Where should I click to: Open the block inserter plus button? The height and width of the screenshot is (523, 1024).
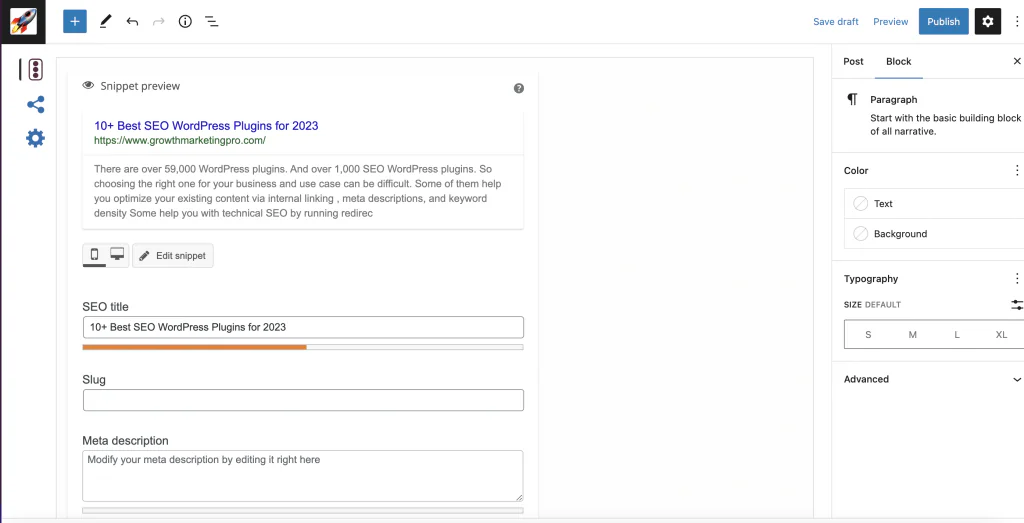pyautogui.click(x=75, y=22)
